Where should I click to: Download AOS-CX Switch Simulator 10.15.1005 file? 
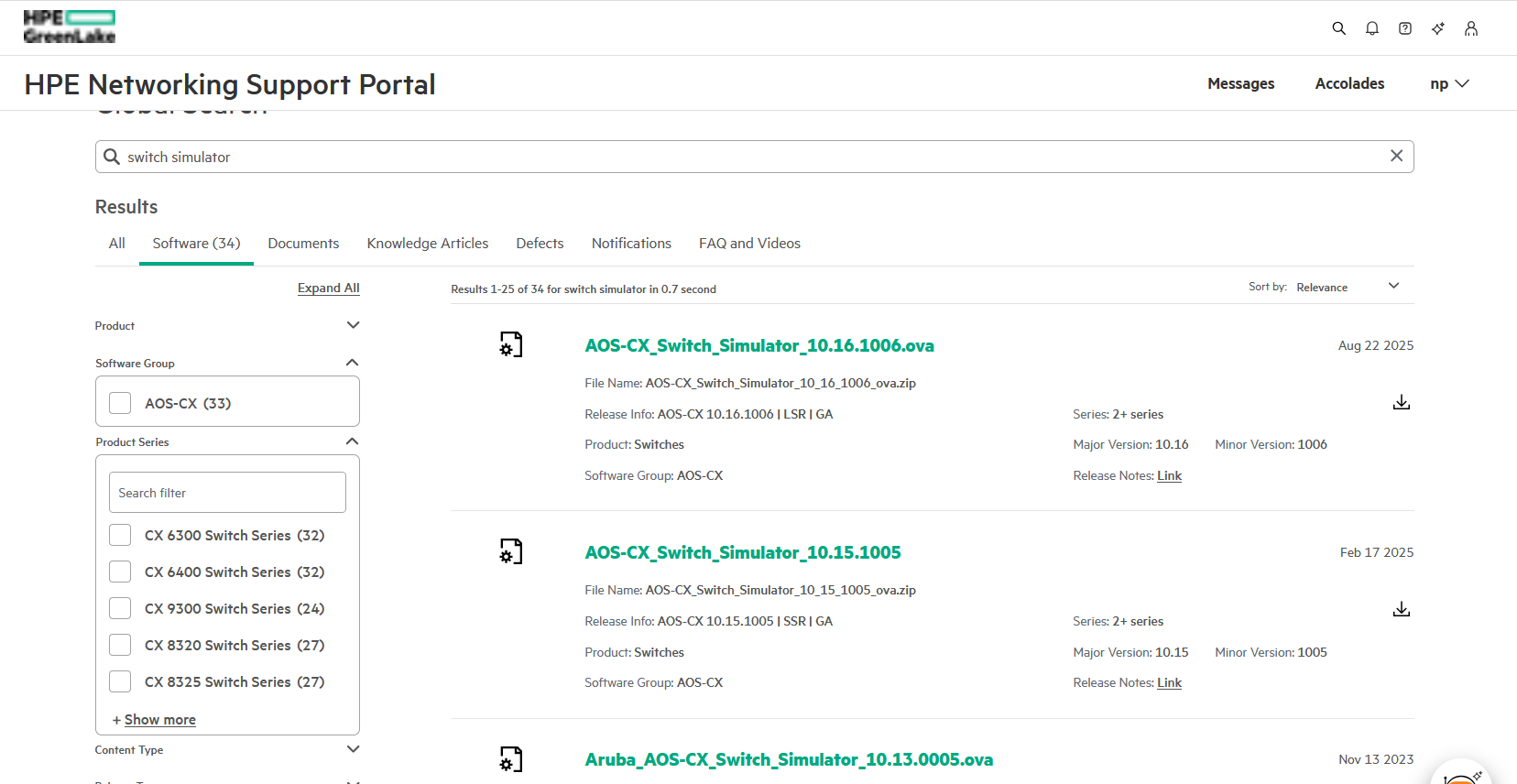tap(1401, 609)
